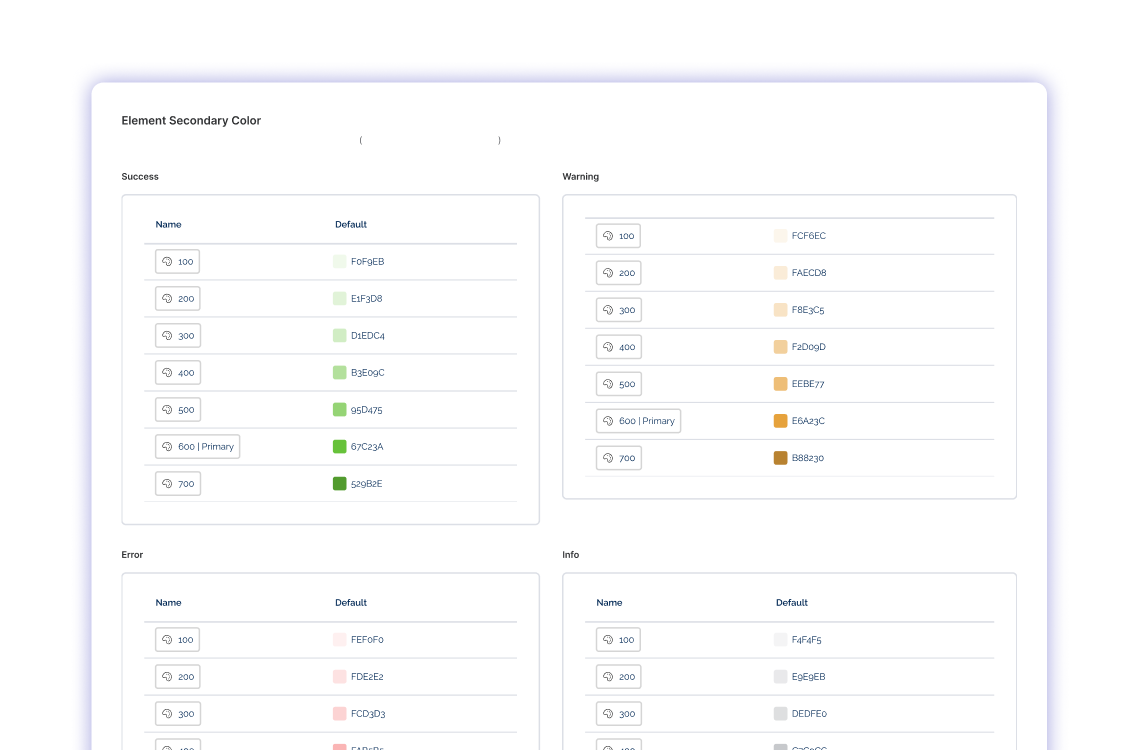Click the hex value text F0F9EB
The height and width of the screenshot is (750, 1139).
pyautogui.click(x=368, y=262)
